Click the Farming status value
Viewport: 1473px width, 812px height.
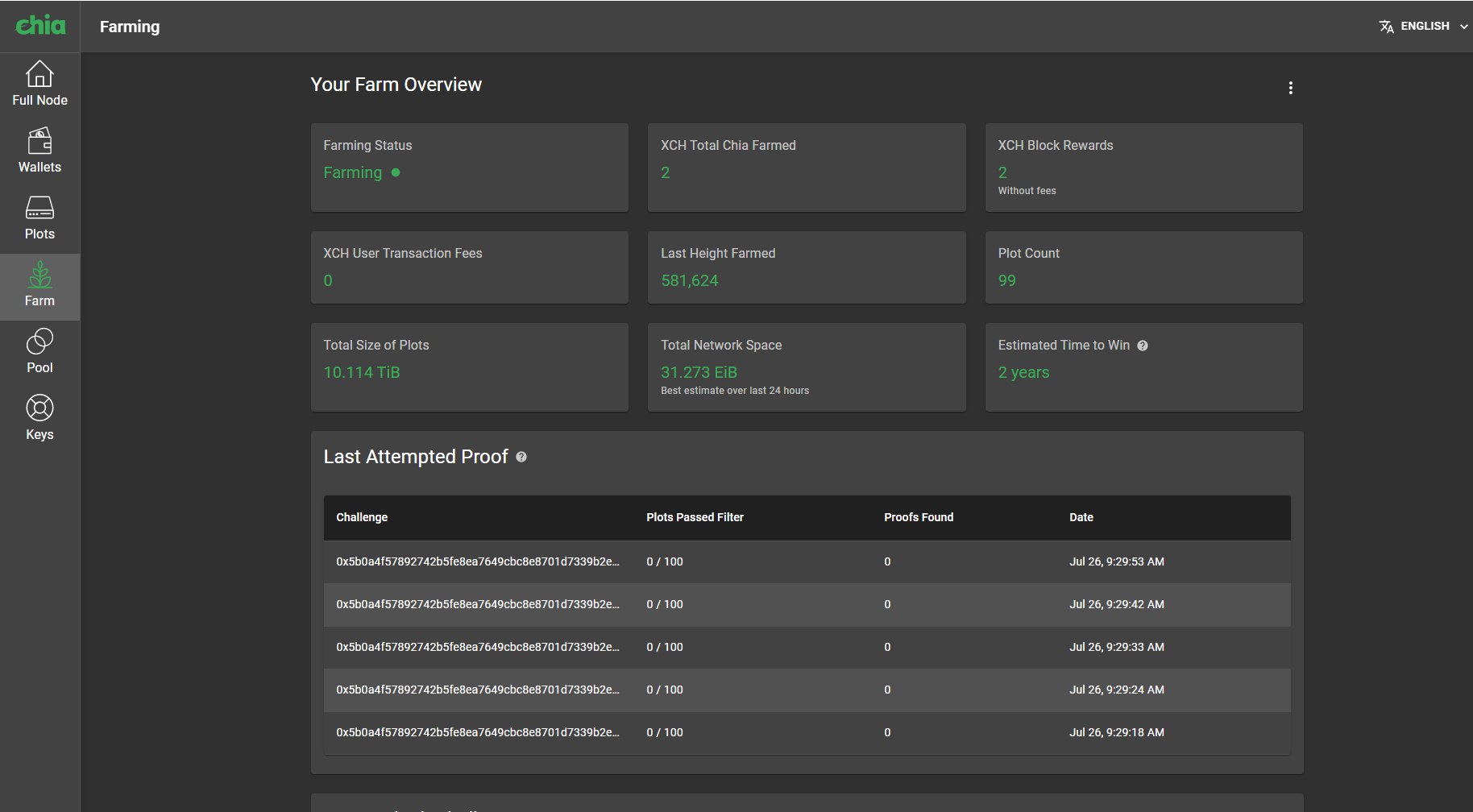pyautogui.click(x=353, y=172)
